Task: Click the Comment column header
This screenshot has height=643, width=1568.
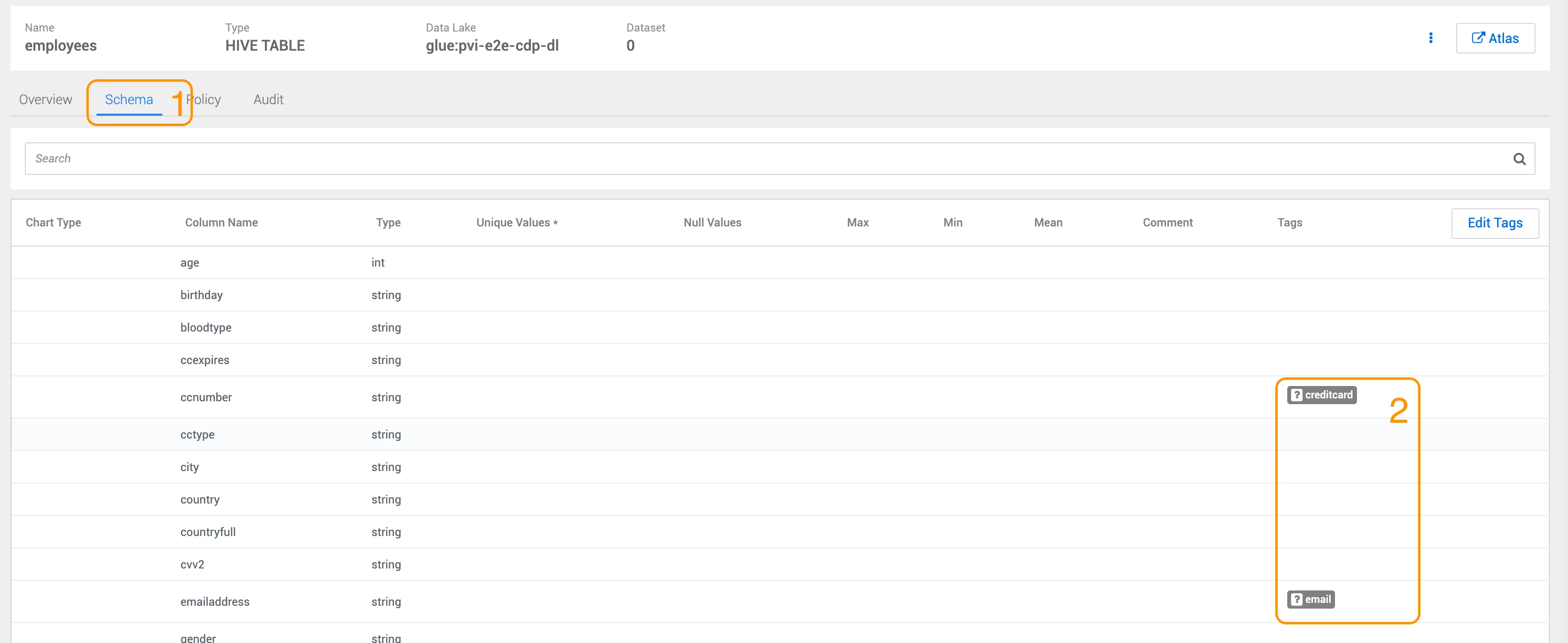Action: tap(1167, 223)
